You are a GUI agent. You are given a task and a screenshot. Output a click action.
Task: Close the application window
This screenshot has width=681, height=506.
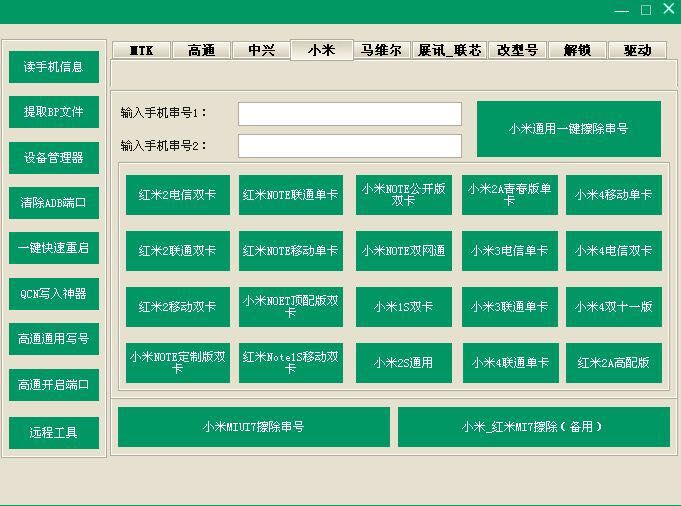[669, 9]
